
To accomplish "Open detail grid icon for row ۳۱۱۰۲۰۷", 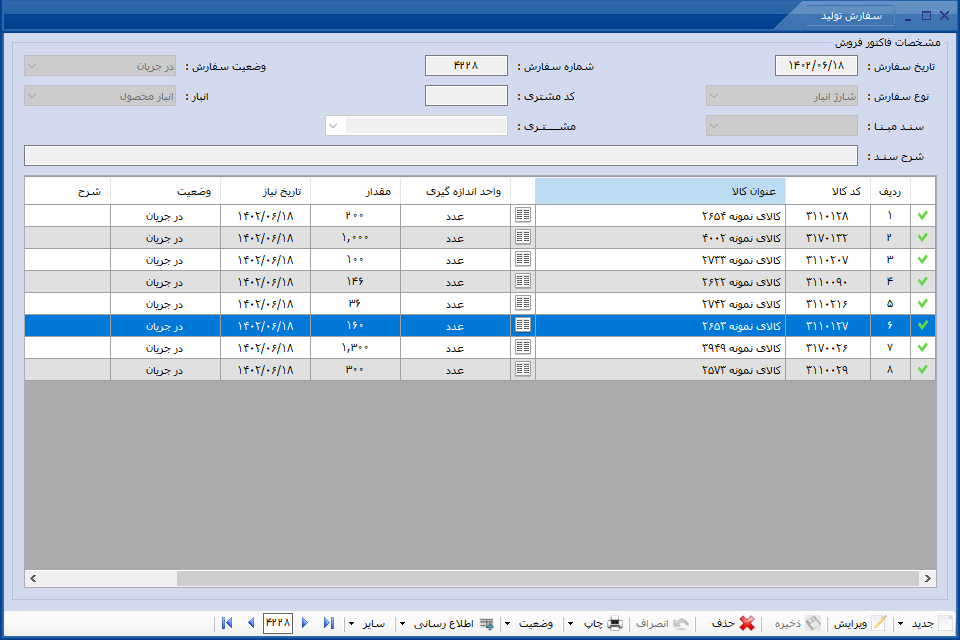I will tap(523, 259).
